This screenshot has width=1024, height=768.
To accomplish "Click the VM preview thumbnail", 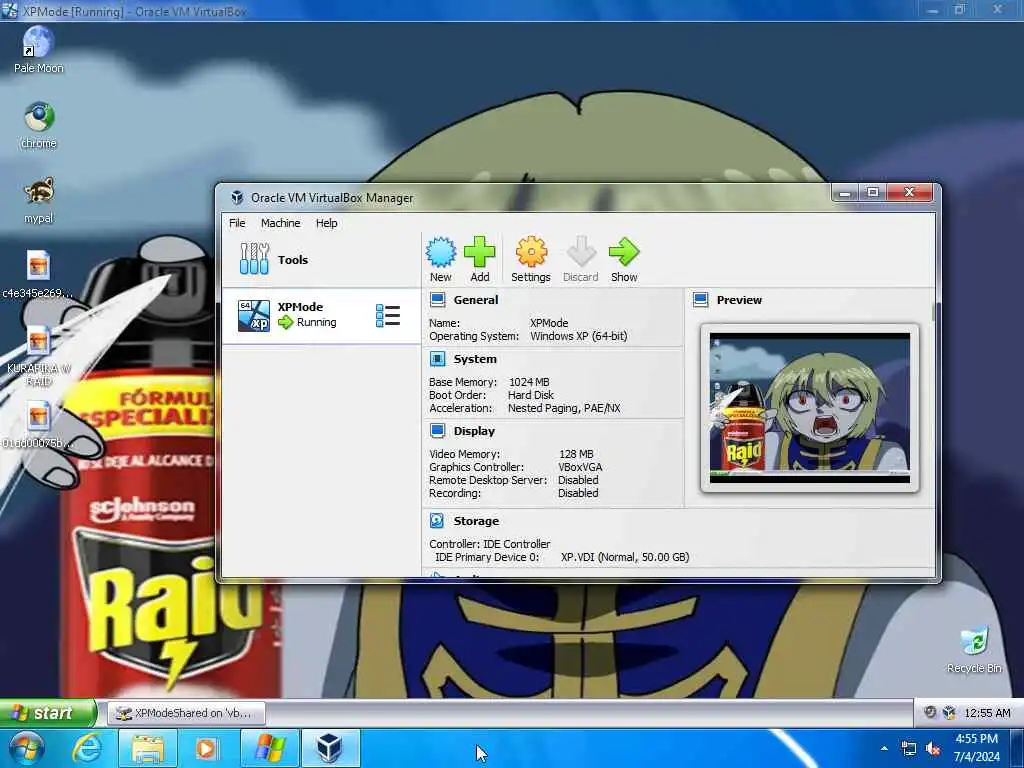I will point(809,408).
